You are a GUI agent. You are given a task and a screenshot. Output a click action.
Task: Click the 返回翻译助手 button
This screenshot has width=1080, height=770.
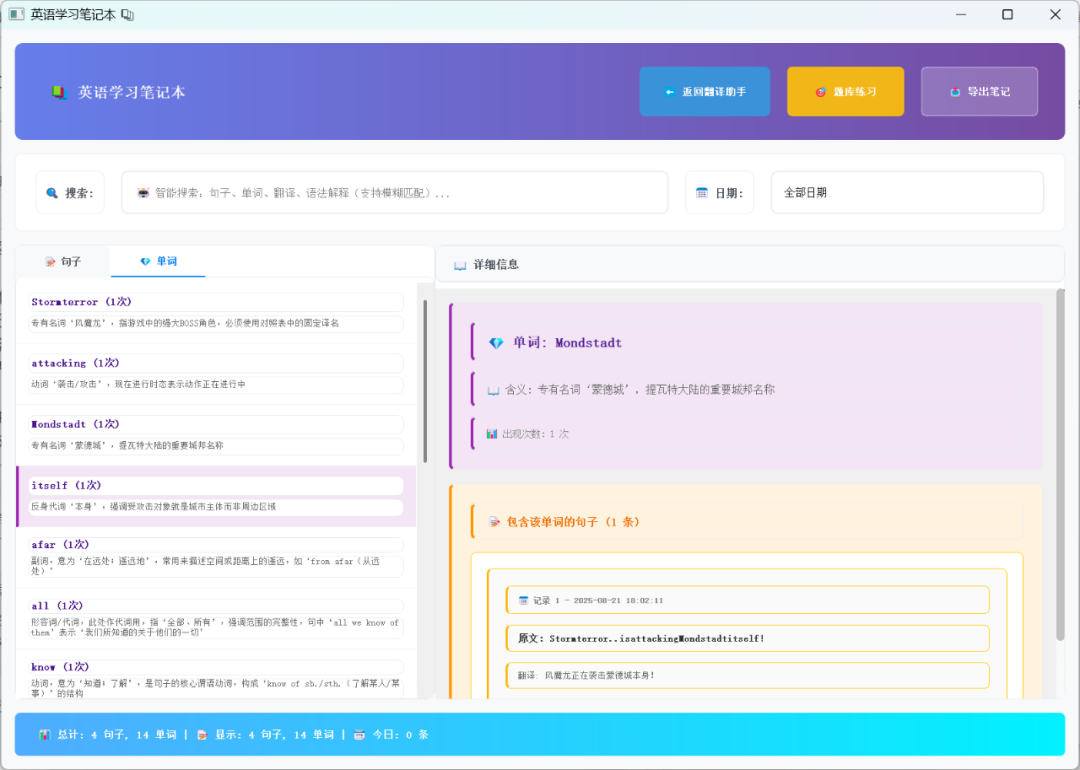(x=705, y=92)
